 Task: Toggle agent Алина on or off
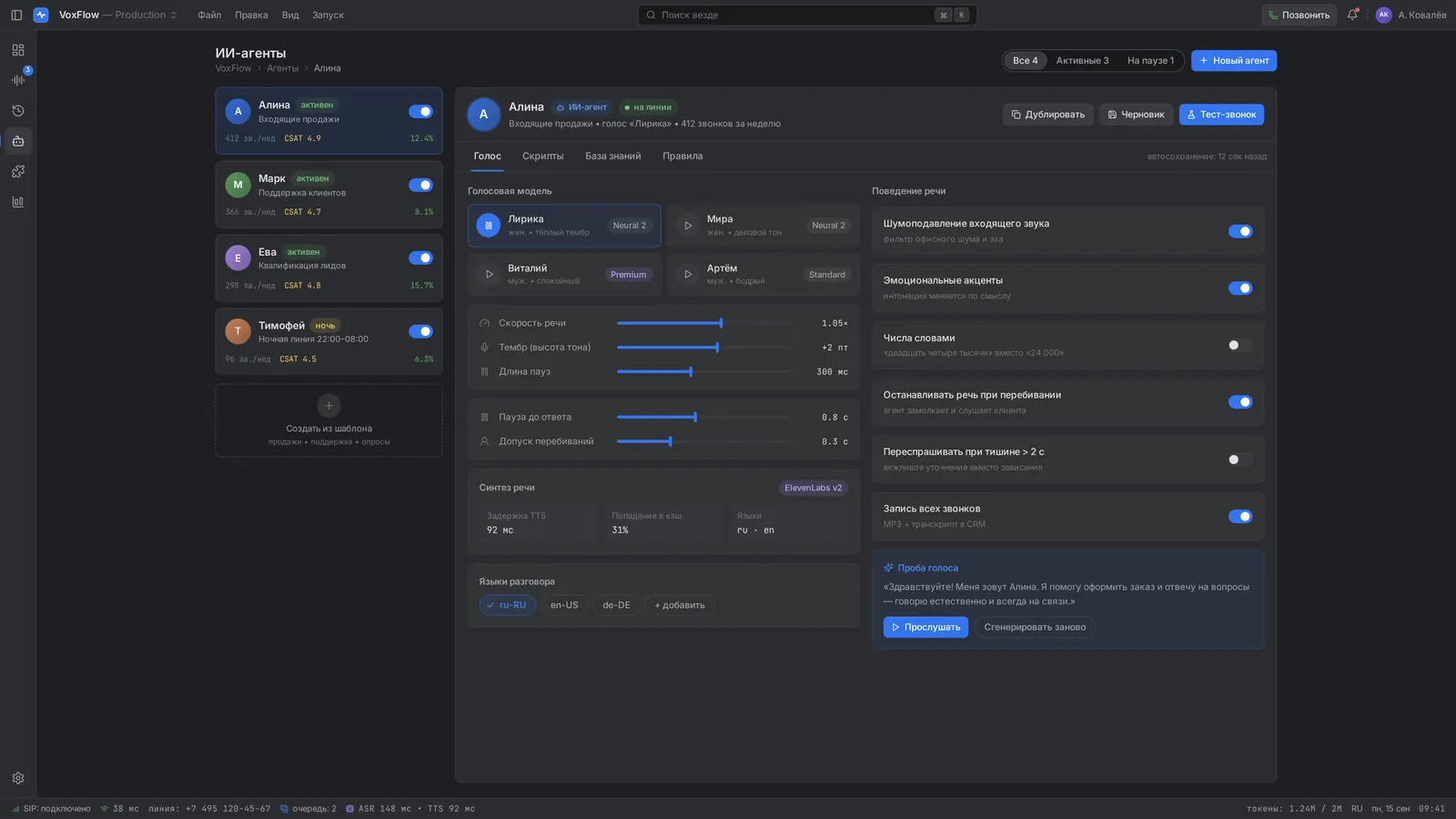pyautogui.click(x=420, y=111)
